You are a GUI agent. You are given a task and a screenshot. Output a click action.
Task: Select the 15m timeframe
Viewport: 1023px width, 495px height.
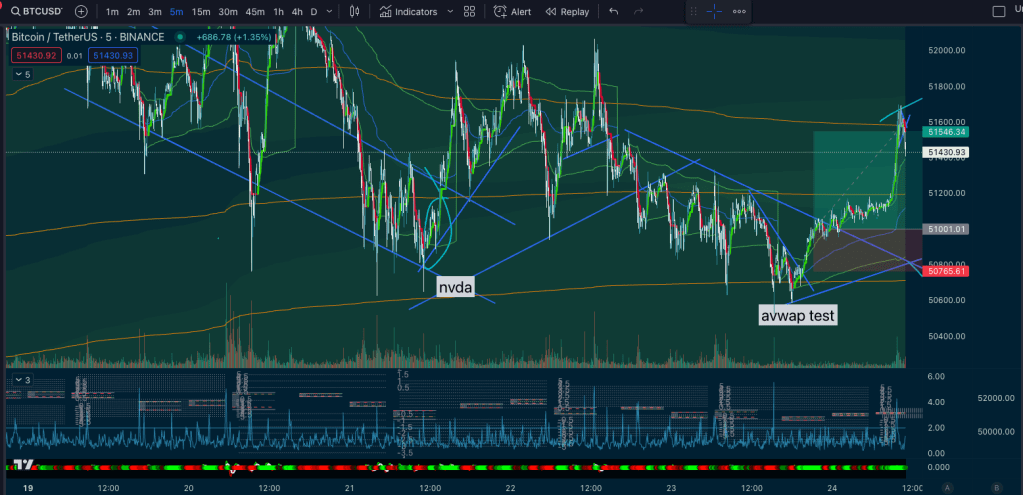click(201, 12)
